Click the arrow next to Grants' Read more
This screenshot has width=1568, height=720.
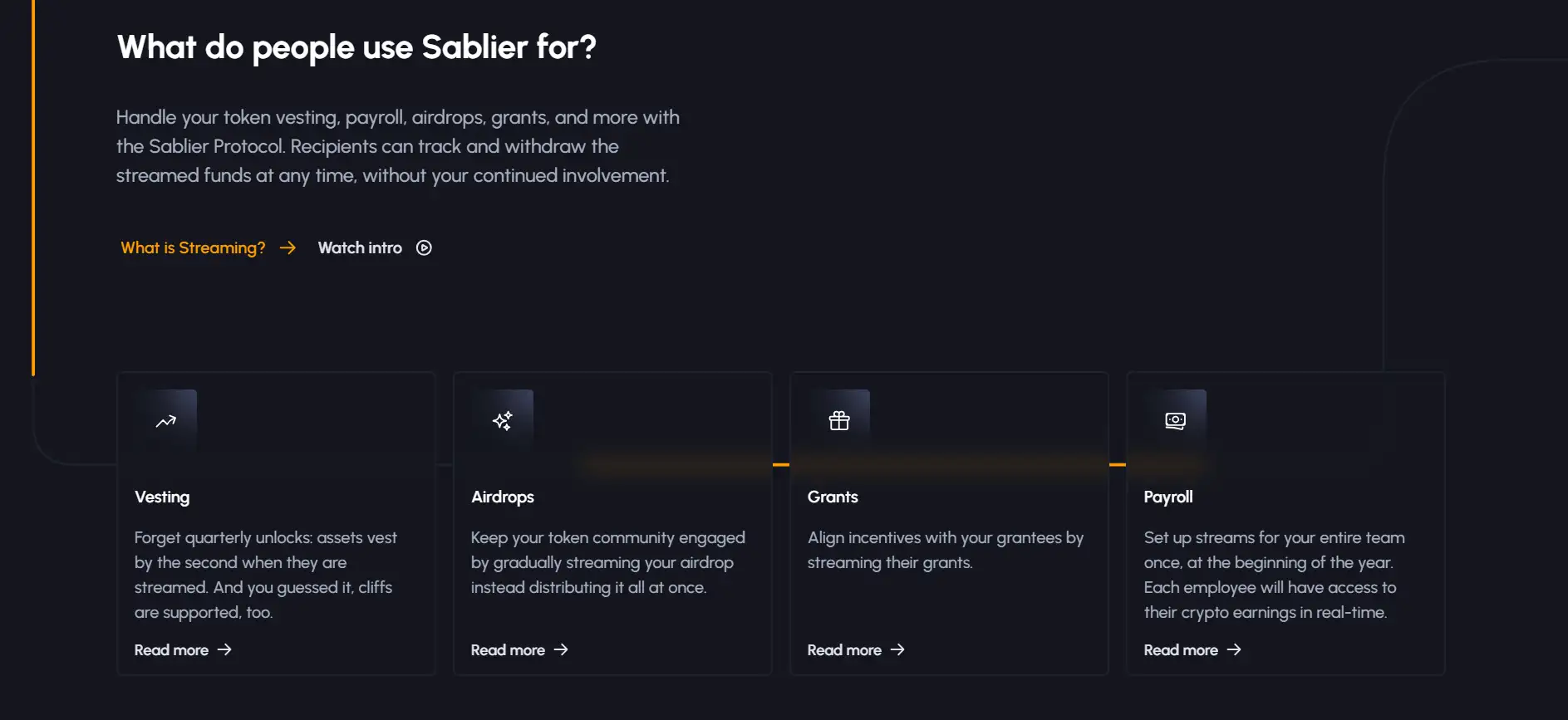pos(897,649)
